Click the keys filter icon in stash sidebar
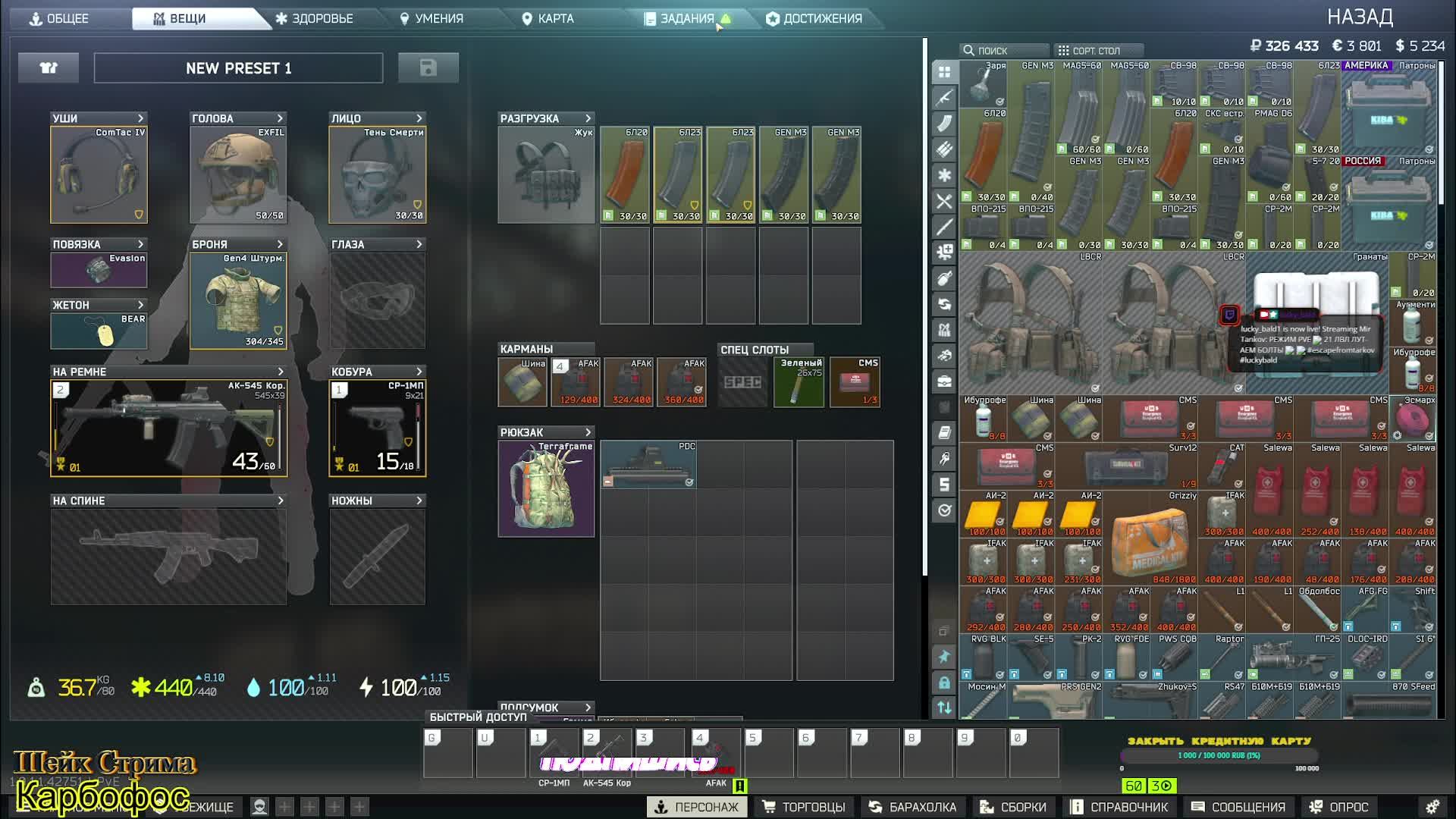 pyautogui.click(x=944, y=459)
